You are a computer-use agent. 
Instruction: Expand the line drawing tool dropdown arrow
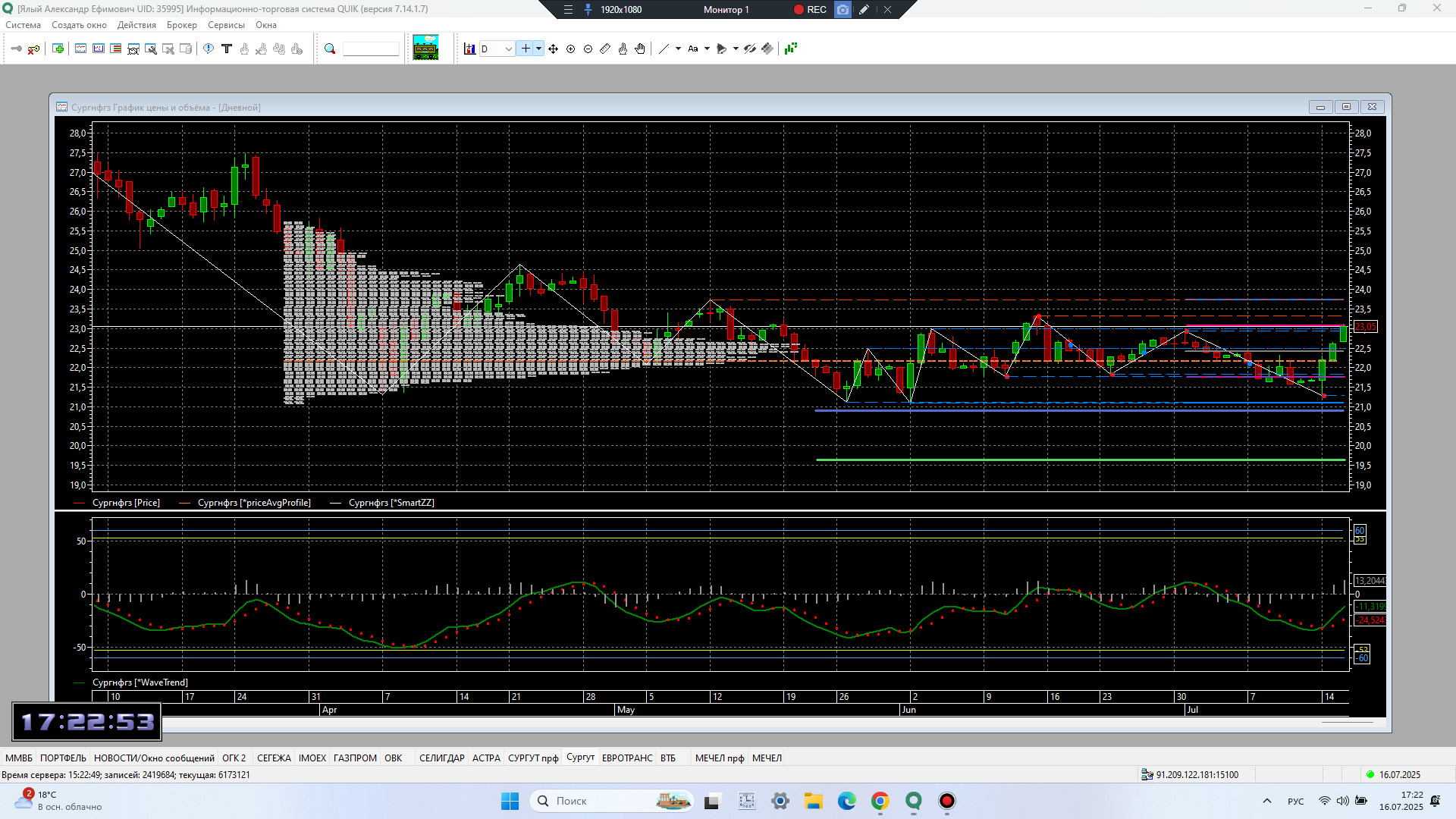click(x=678, y=49)
